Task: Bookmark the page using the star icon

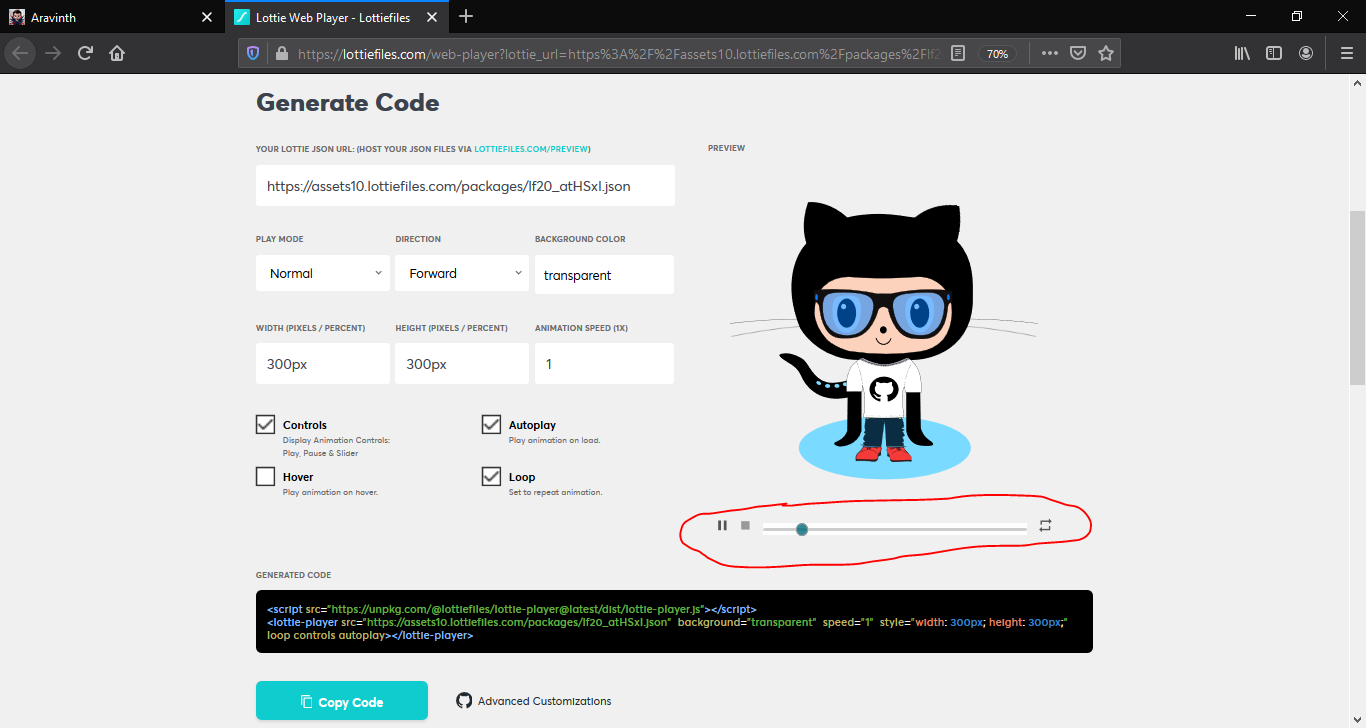Action: (1106, 52)
